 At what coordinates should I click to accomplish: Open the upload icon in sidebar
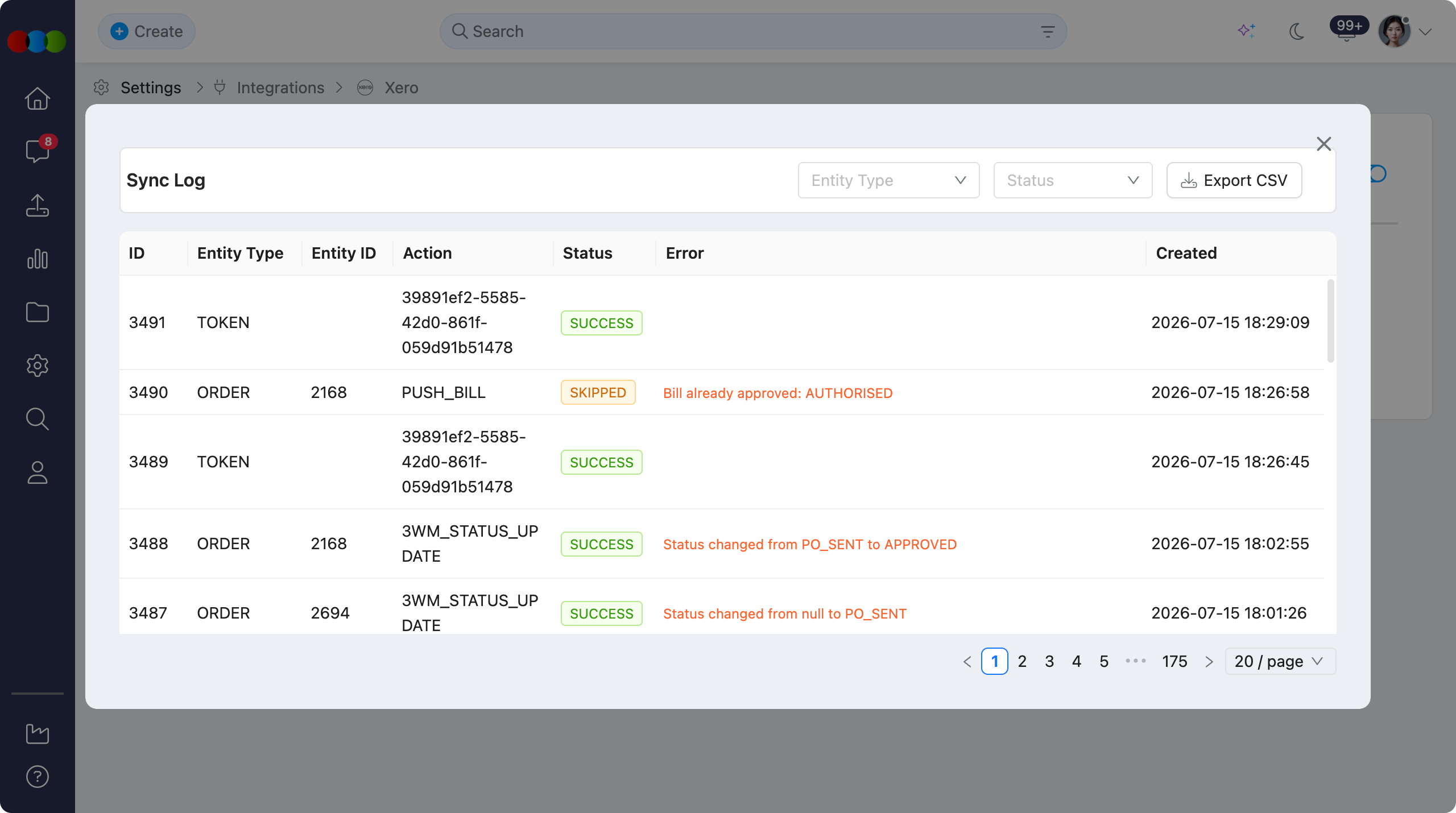[38, 205]
